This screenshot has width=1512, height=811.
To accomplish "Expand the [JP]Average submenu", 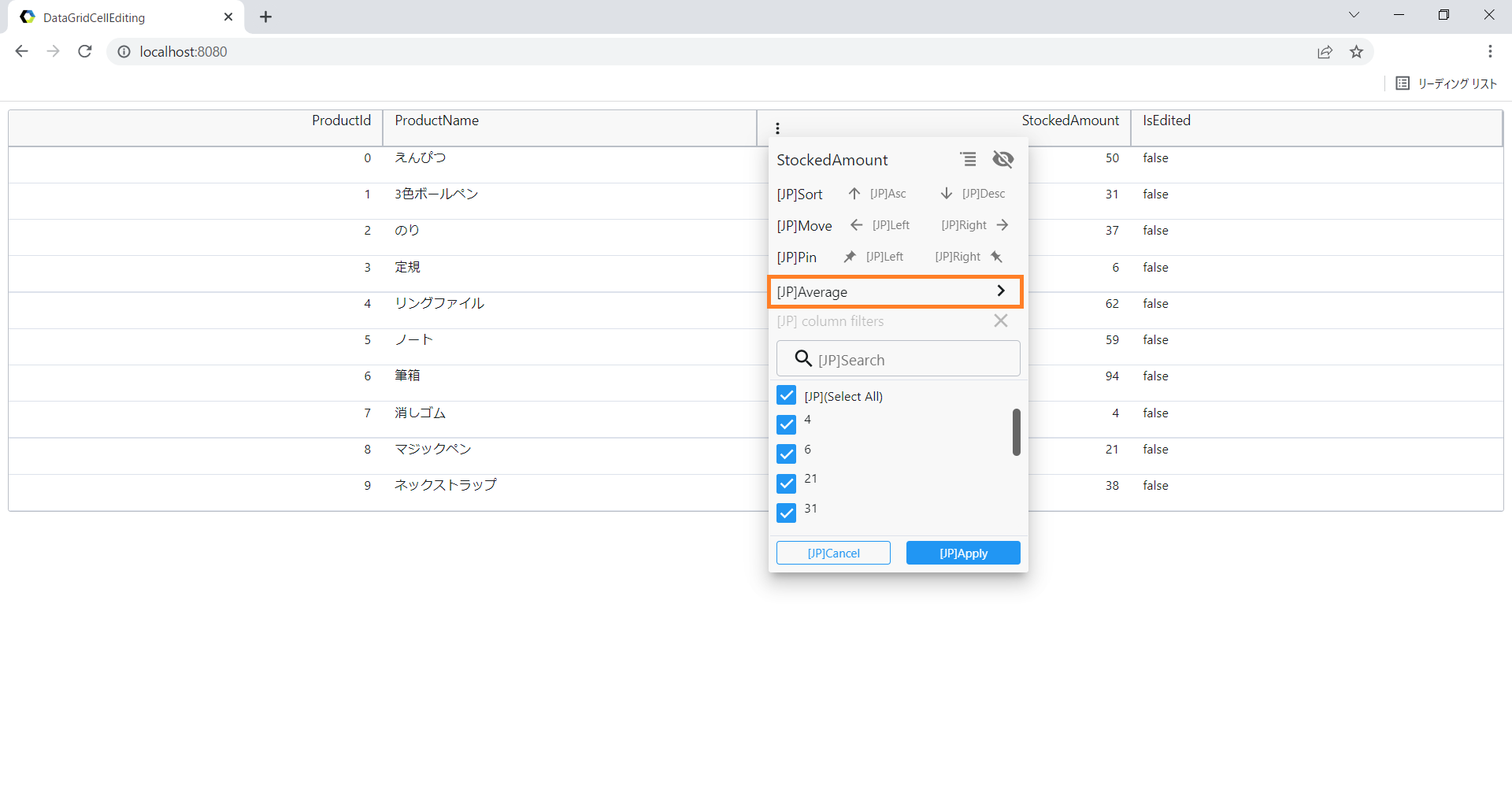I will coord(895,291).
